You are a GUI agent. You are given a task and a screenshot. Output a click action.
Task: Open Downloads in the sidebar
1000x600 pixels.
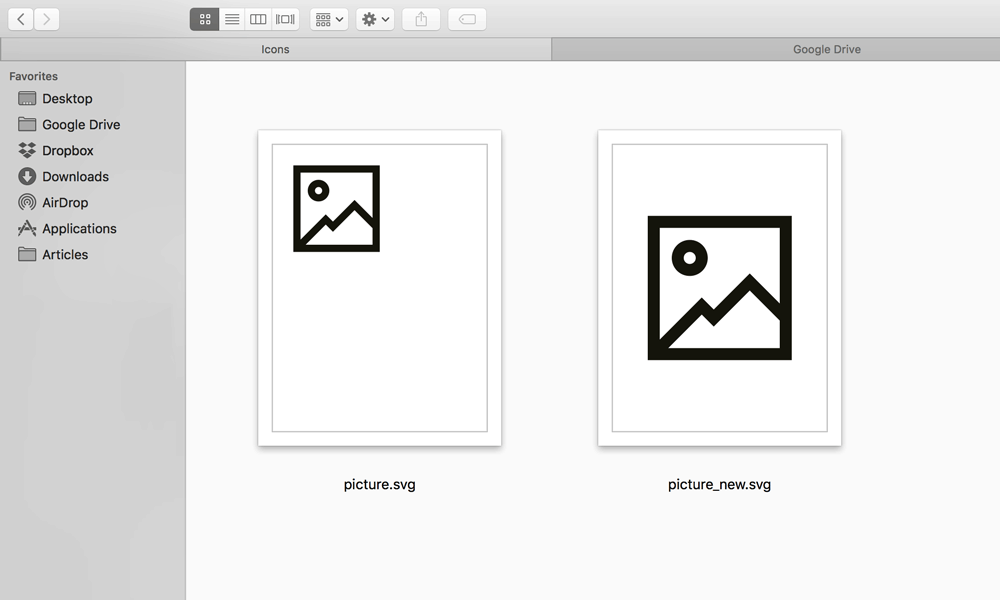tap(92, 177)
